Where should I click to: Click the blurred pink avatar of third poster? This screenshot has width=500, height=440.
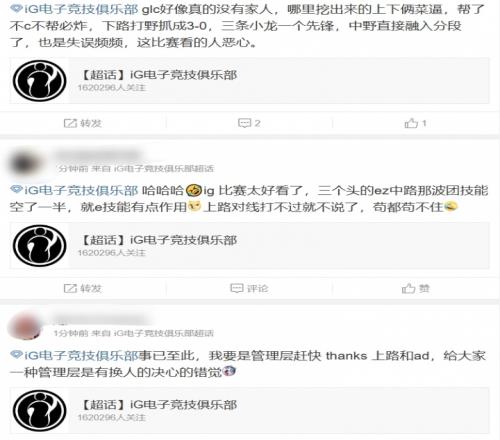pyautogui.click(x=25, y=326)
